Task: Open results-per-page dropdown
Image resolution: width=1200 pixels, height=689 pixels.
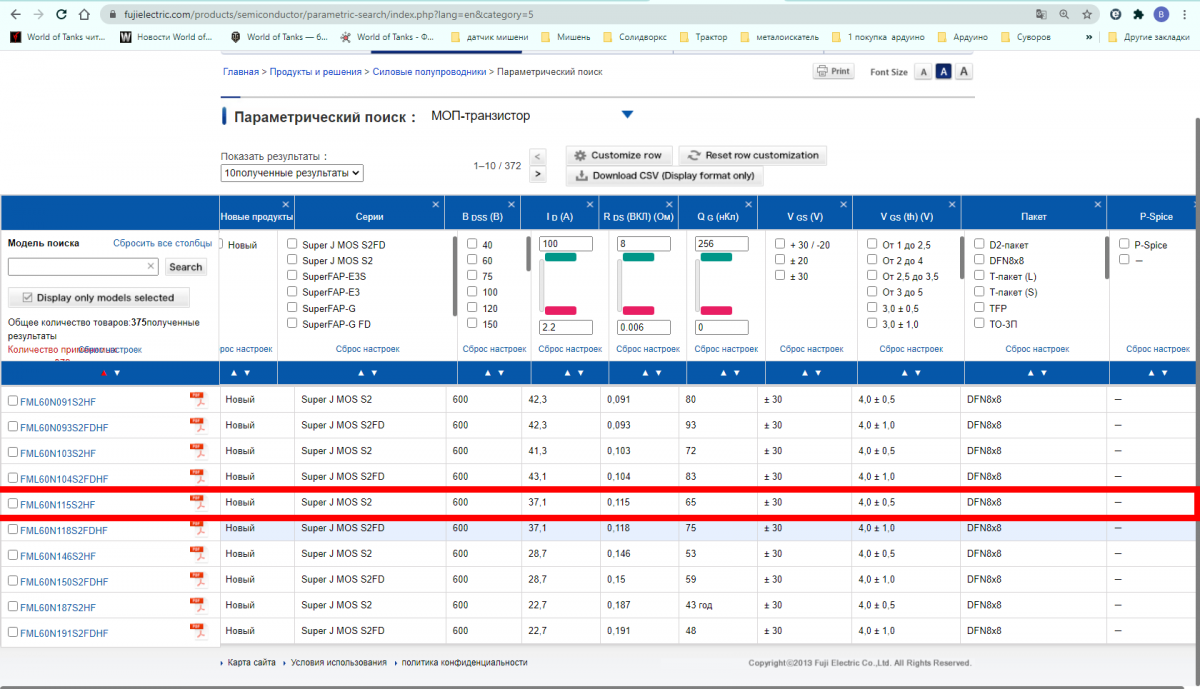Action: click(x=292, y=173)
